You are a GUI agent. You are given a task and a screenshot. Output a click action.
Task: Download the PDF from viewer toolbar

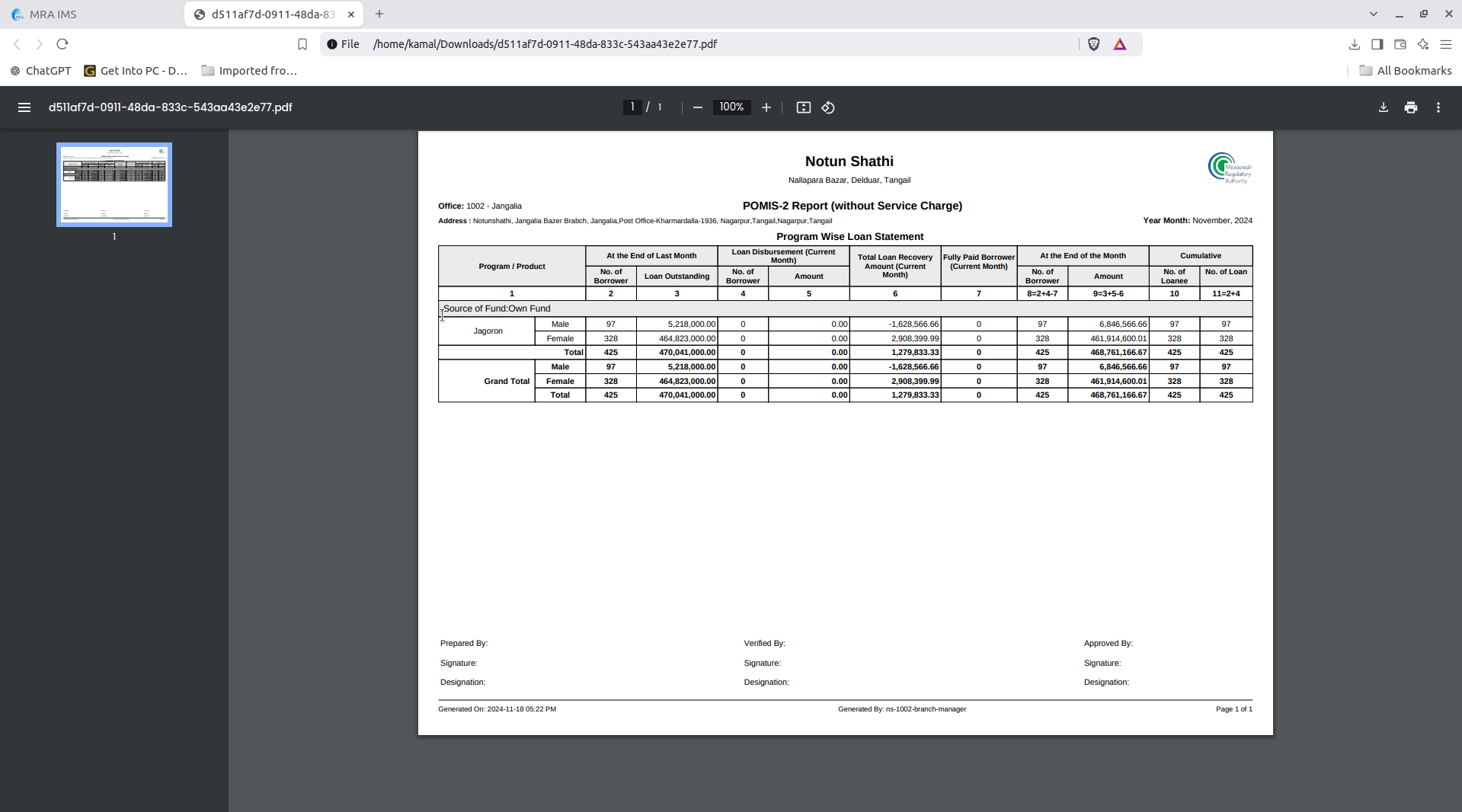pyautogui.click(x=1384, y=107)
